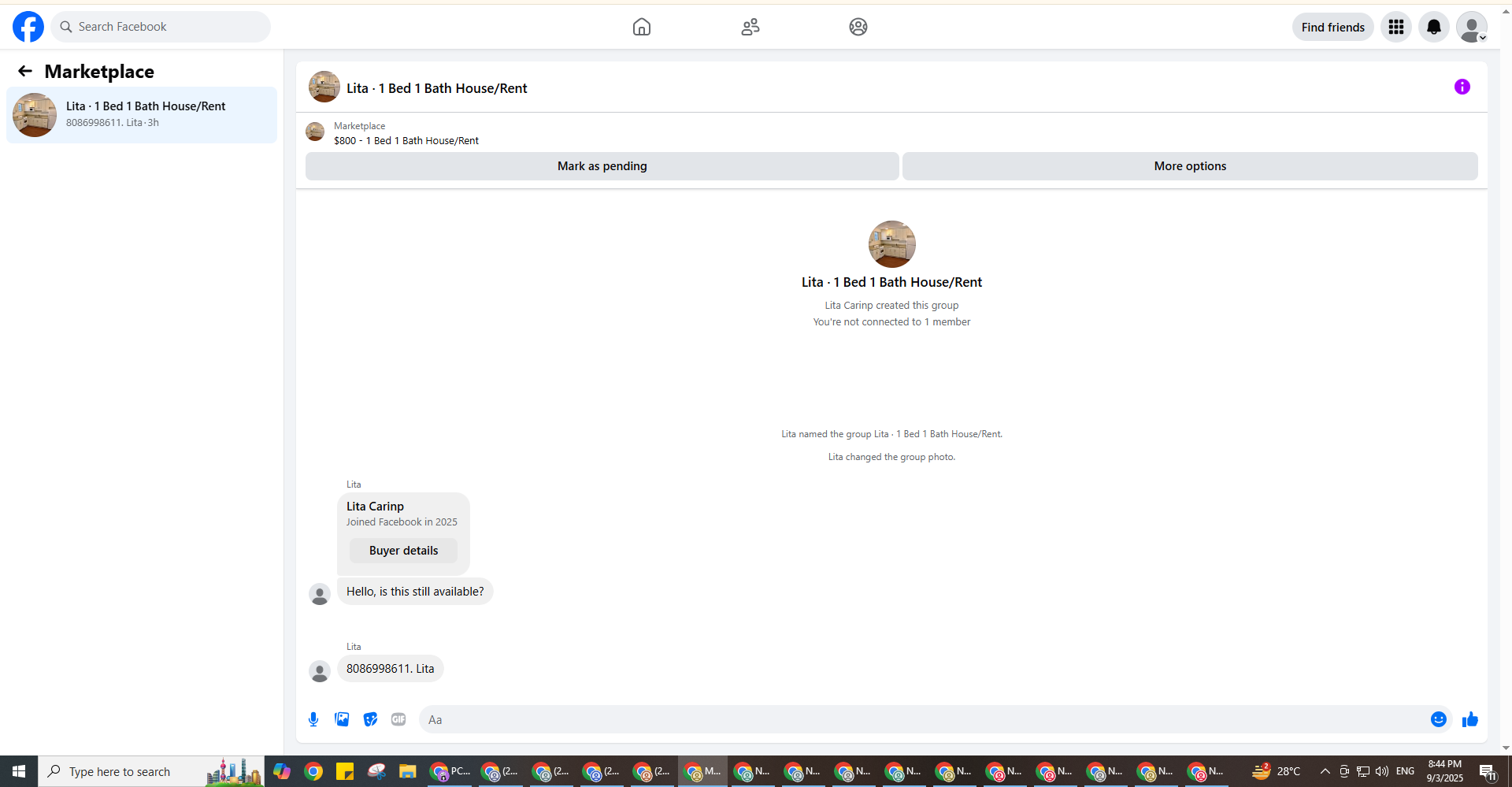Open the volume speaker icon
Viewport: 1512px width, 787px height.
pos(1382,771)
